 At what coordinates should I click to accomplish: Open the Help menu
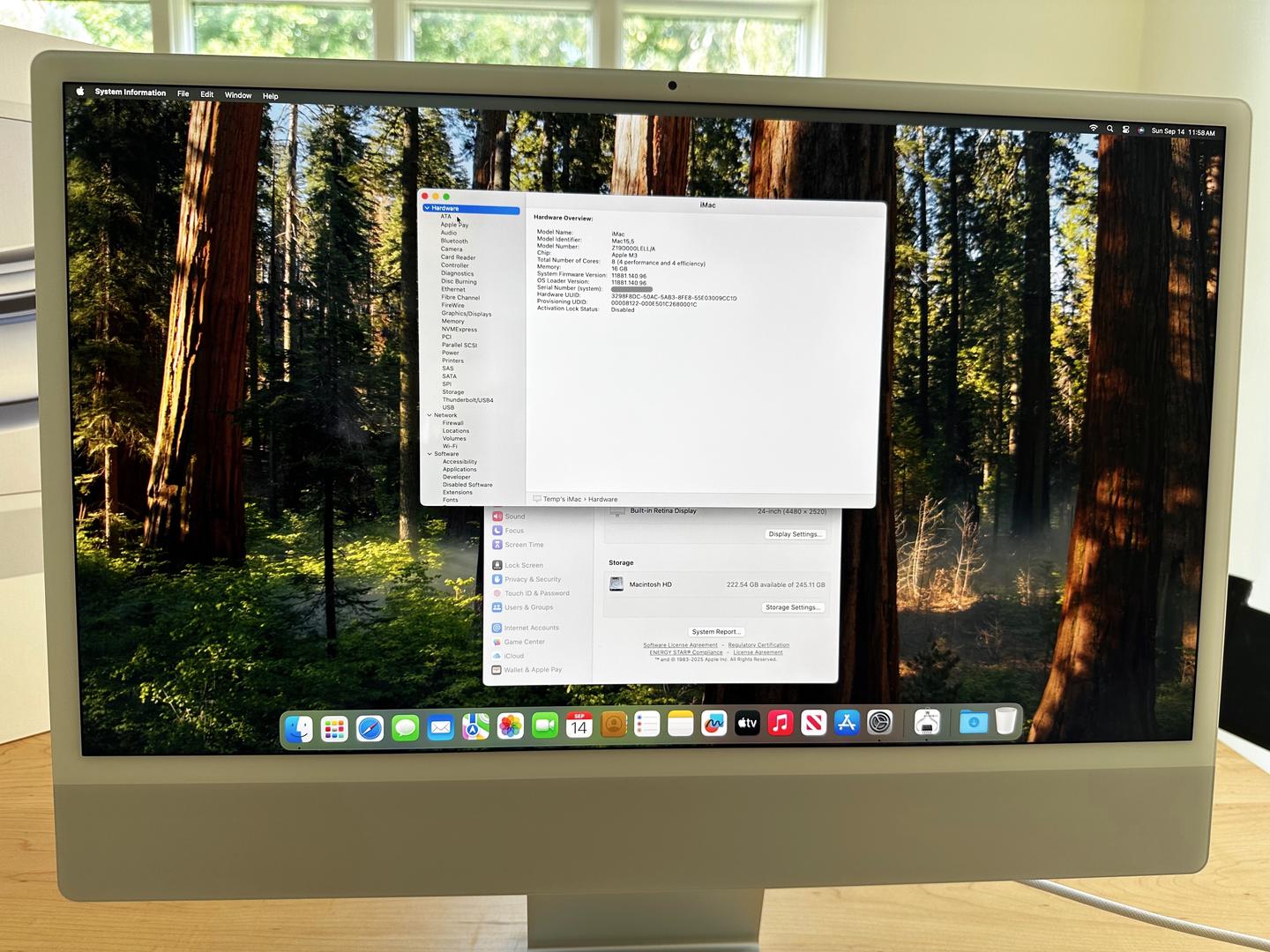click(x=270, y=96)
